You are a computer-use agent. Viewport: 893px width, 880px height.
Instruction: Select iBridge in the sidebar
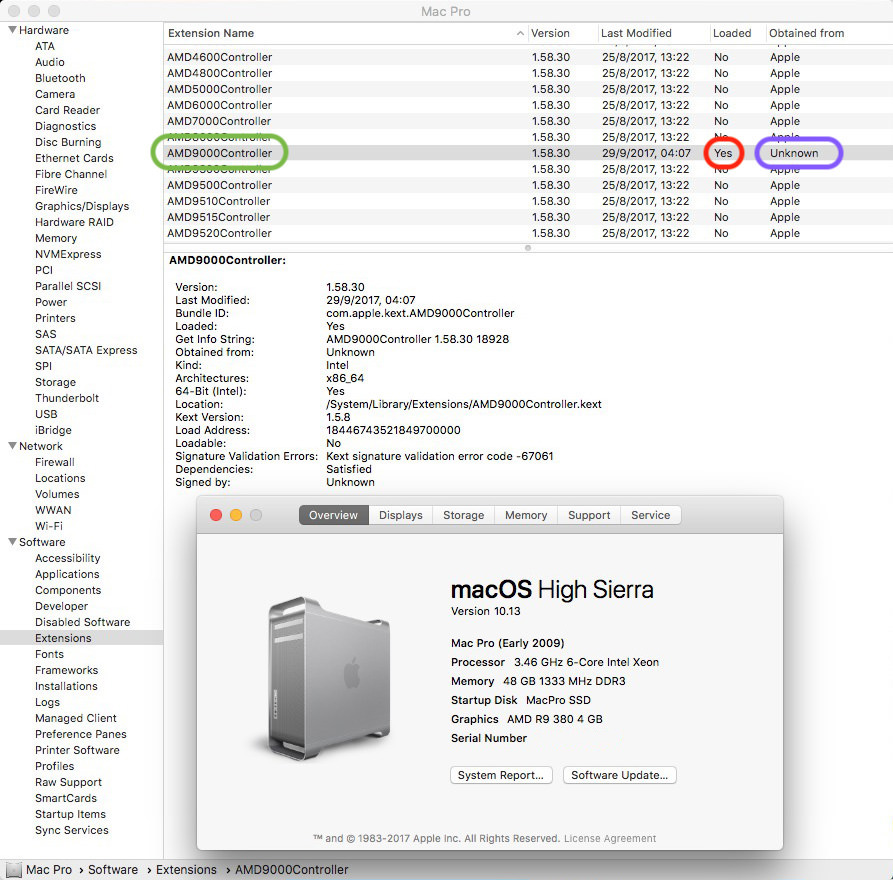point(54,430)
